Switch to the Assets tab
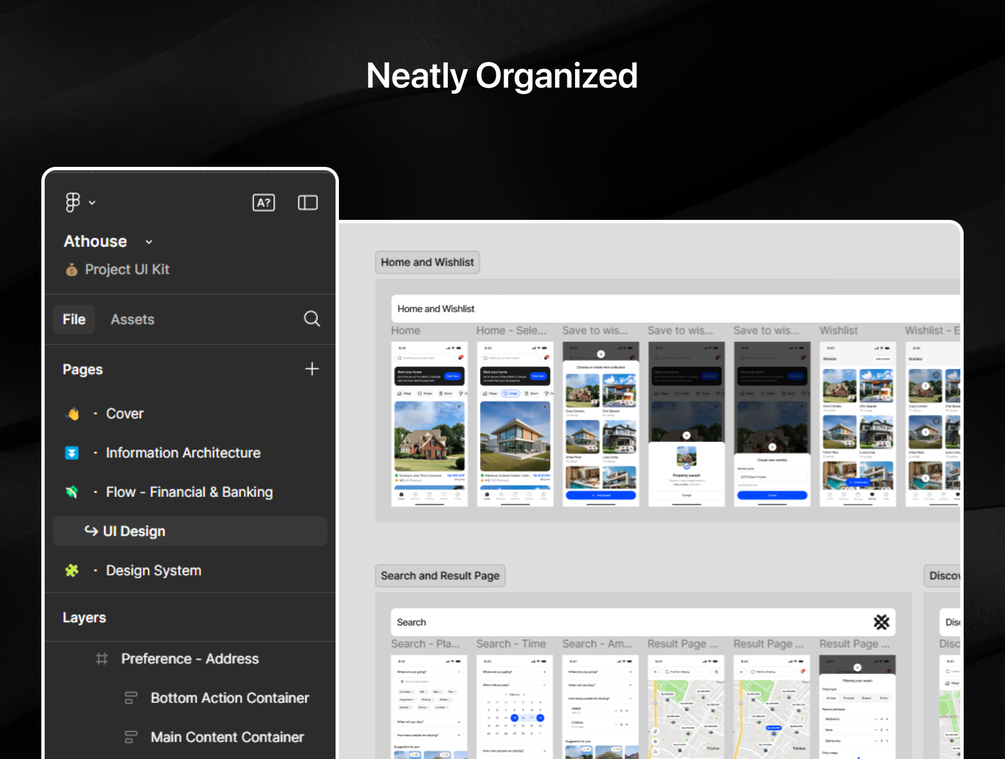Screen dimensions: 1005x759 [x=132, y=319]
